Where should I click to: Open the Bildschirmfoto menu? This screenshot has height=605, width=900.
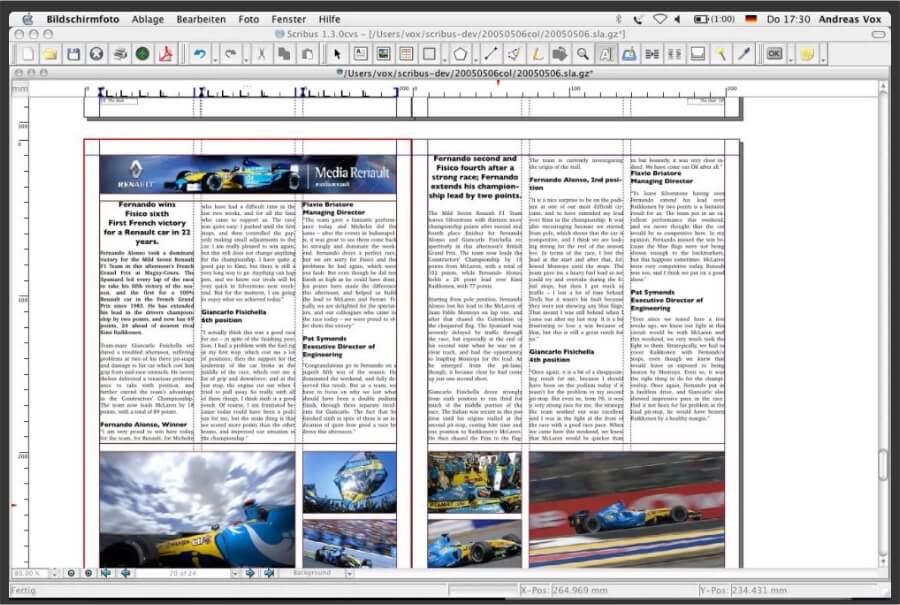pos(83,20)
